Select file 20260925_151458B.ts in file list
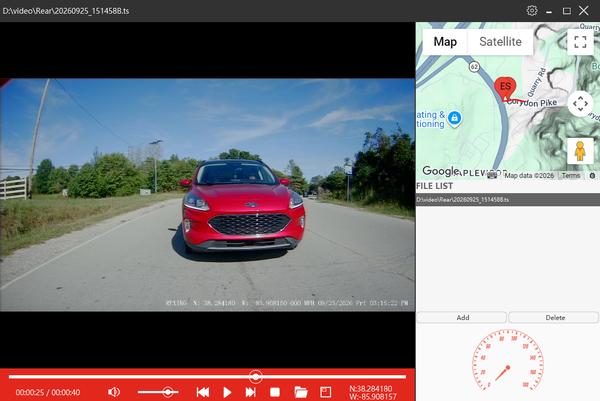The image size is (600, 401). point(508,199)
